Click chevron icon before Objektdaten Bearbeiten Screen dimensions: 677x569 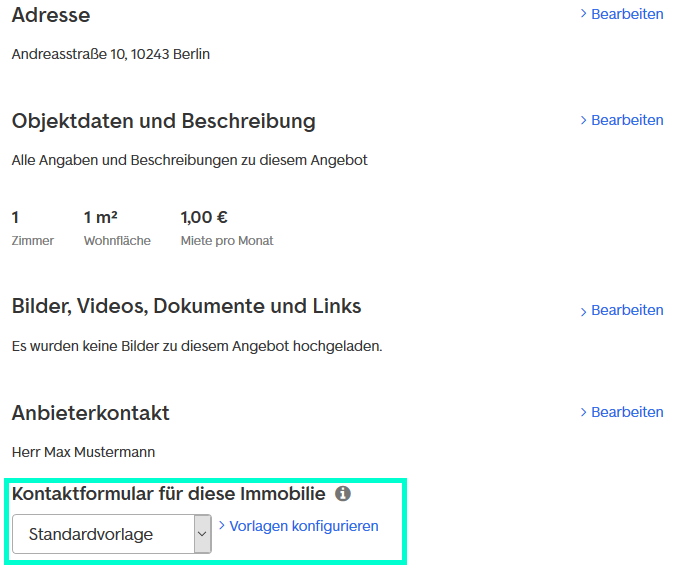pyautogui.click(x=584, y=121)
